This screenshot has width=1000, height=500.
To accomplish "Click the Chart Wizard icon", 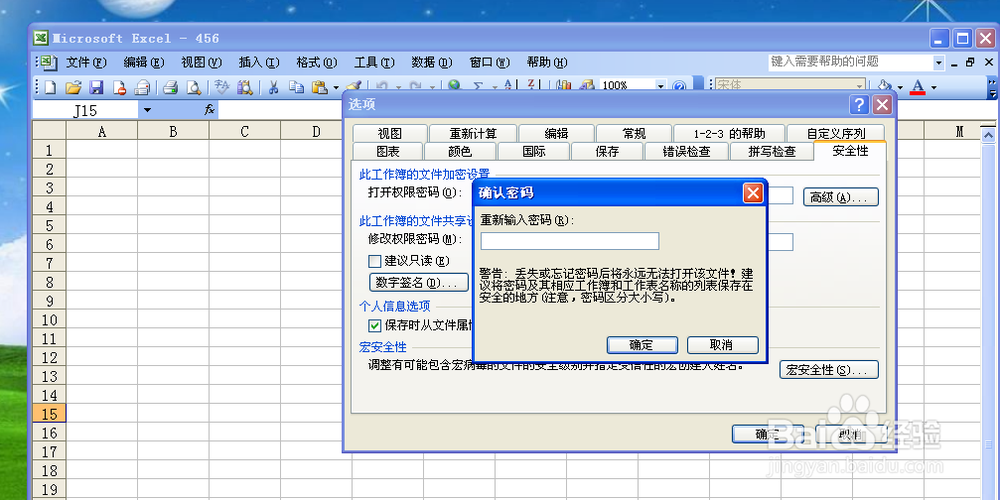I will pos(564,85).
